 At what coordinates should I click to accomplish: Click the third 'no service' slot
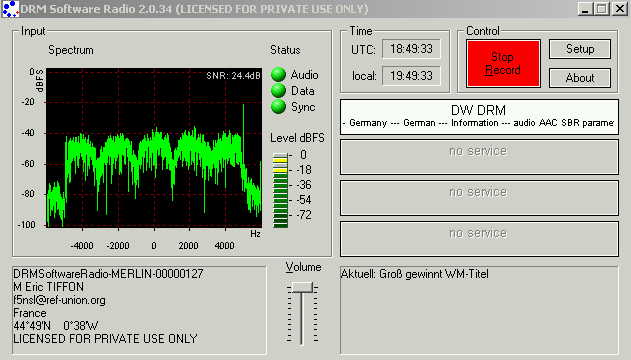479,198
